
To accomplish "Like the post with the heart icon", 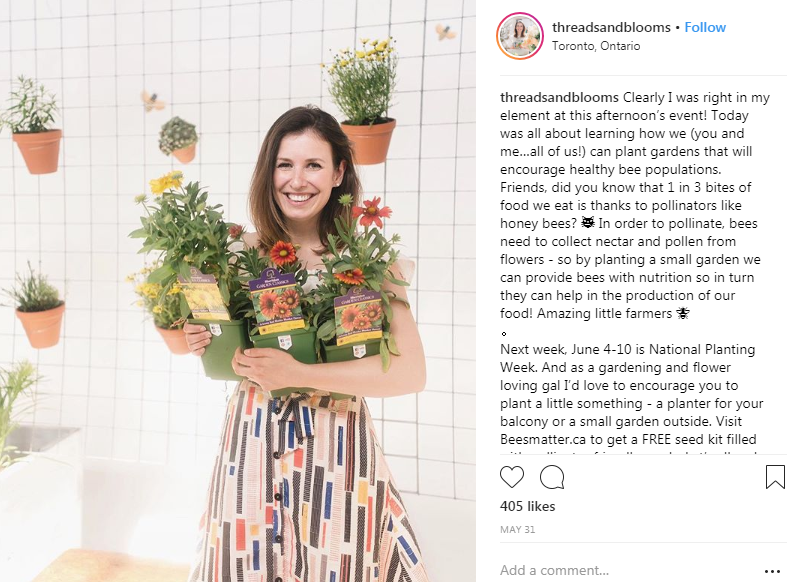I will (x=514, y=478).
